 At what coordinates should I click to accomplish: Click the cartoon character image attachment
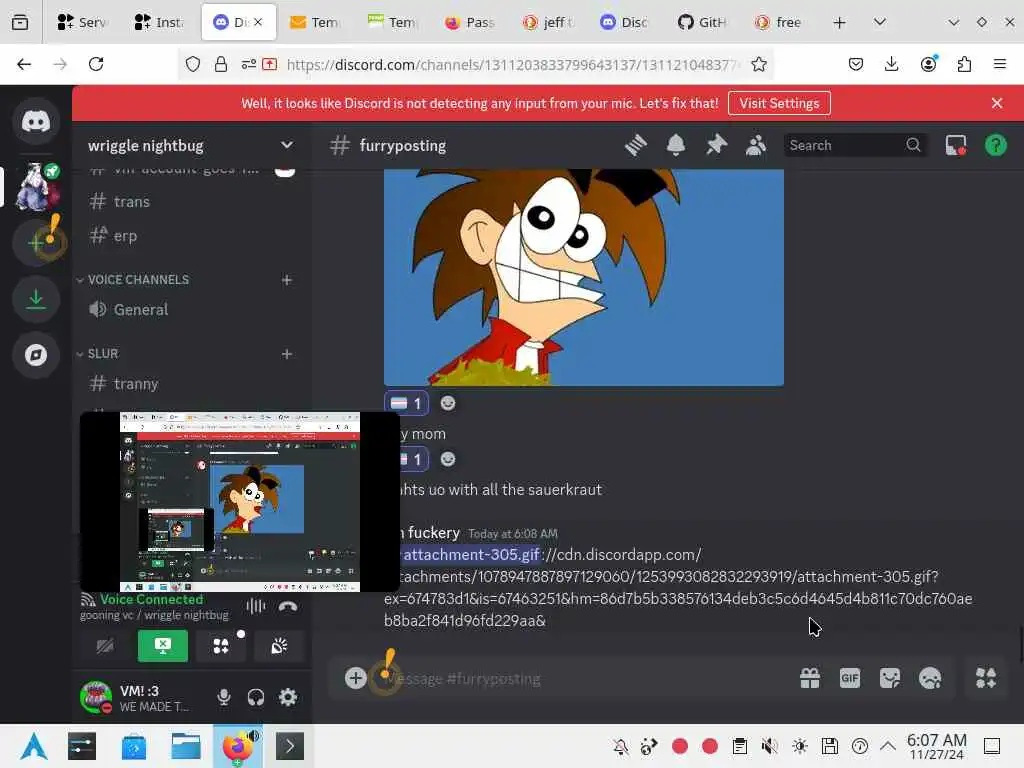(x=584, y=278)
